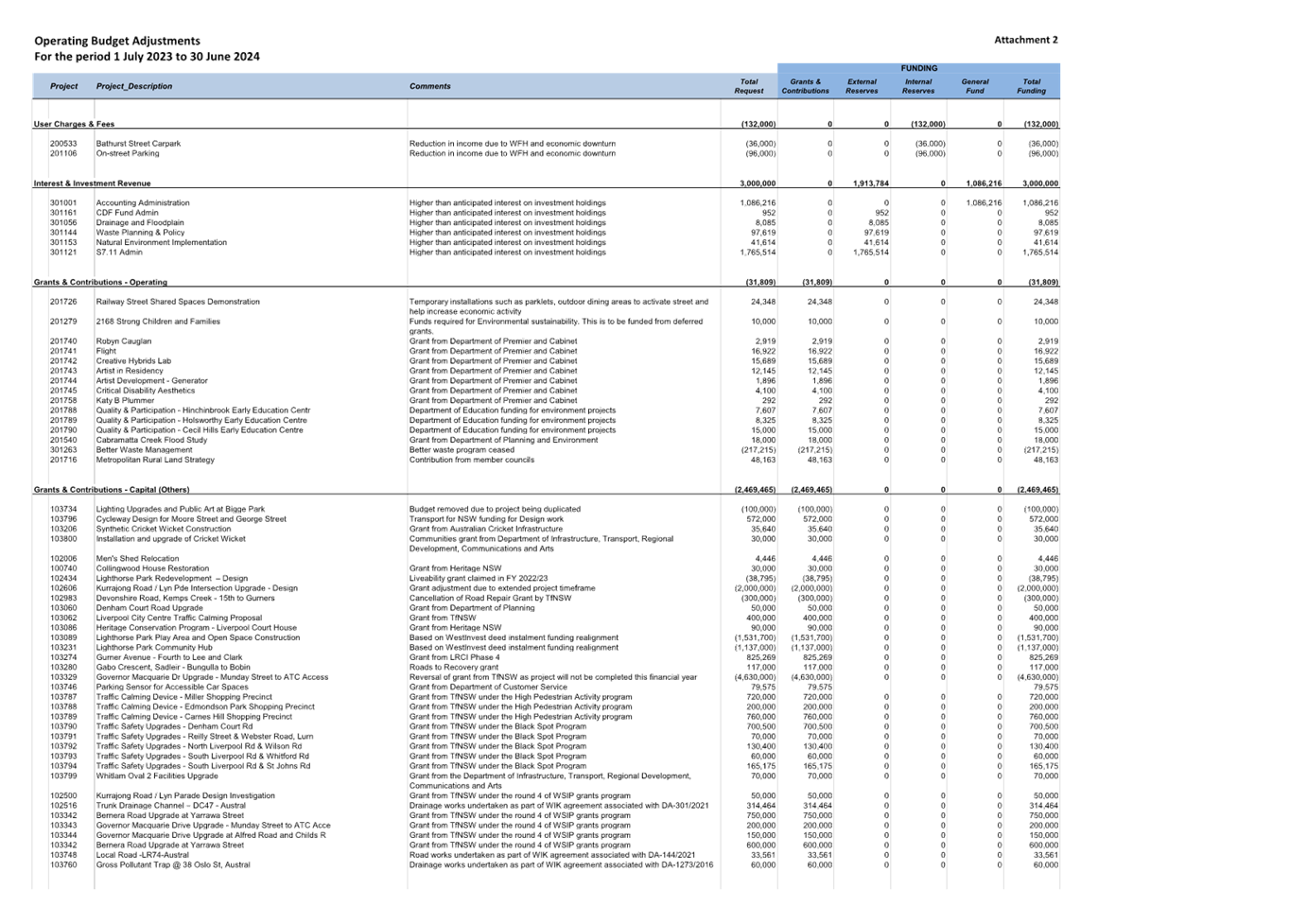Screen dimensions: 1307x924
Task: Click the "Bathurst Street Carpark" description
Action: tap(138, 144)
